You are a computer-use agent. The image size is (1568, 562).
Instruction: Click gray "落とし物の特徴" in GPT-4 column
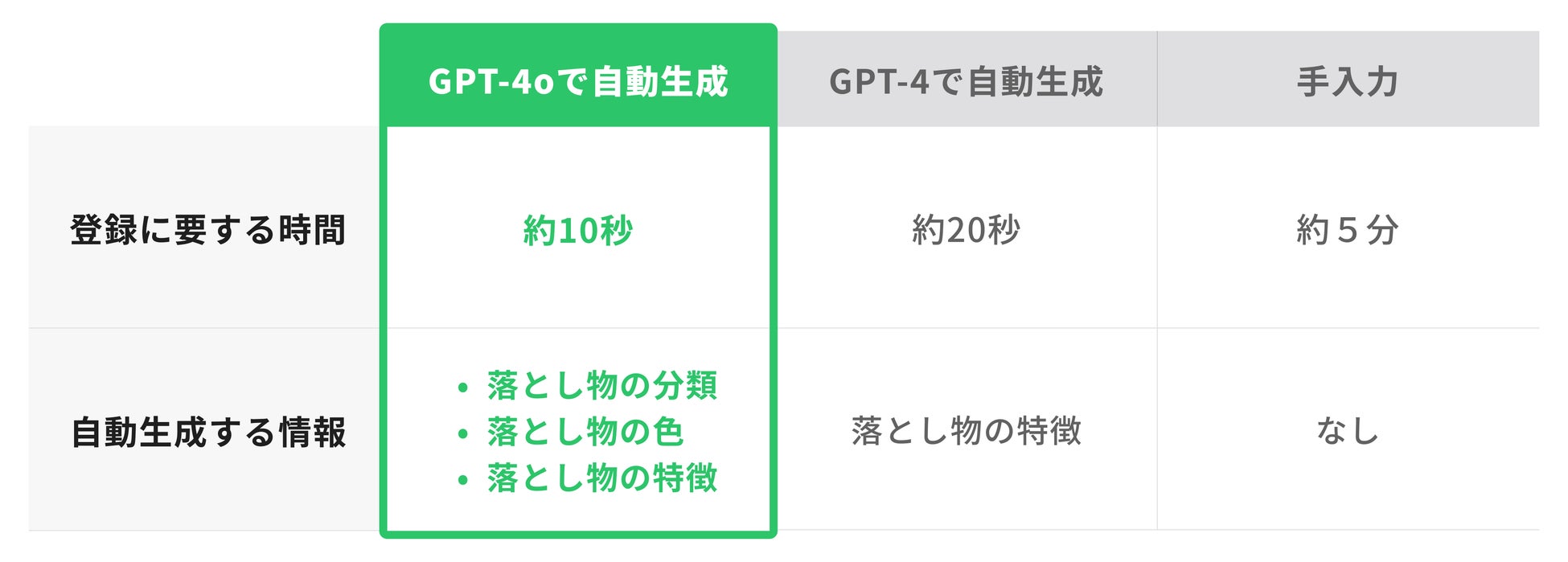[966, 432]
